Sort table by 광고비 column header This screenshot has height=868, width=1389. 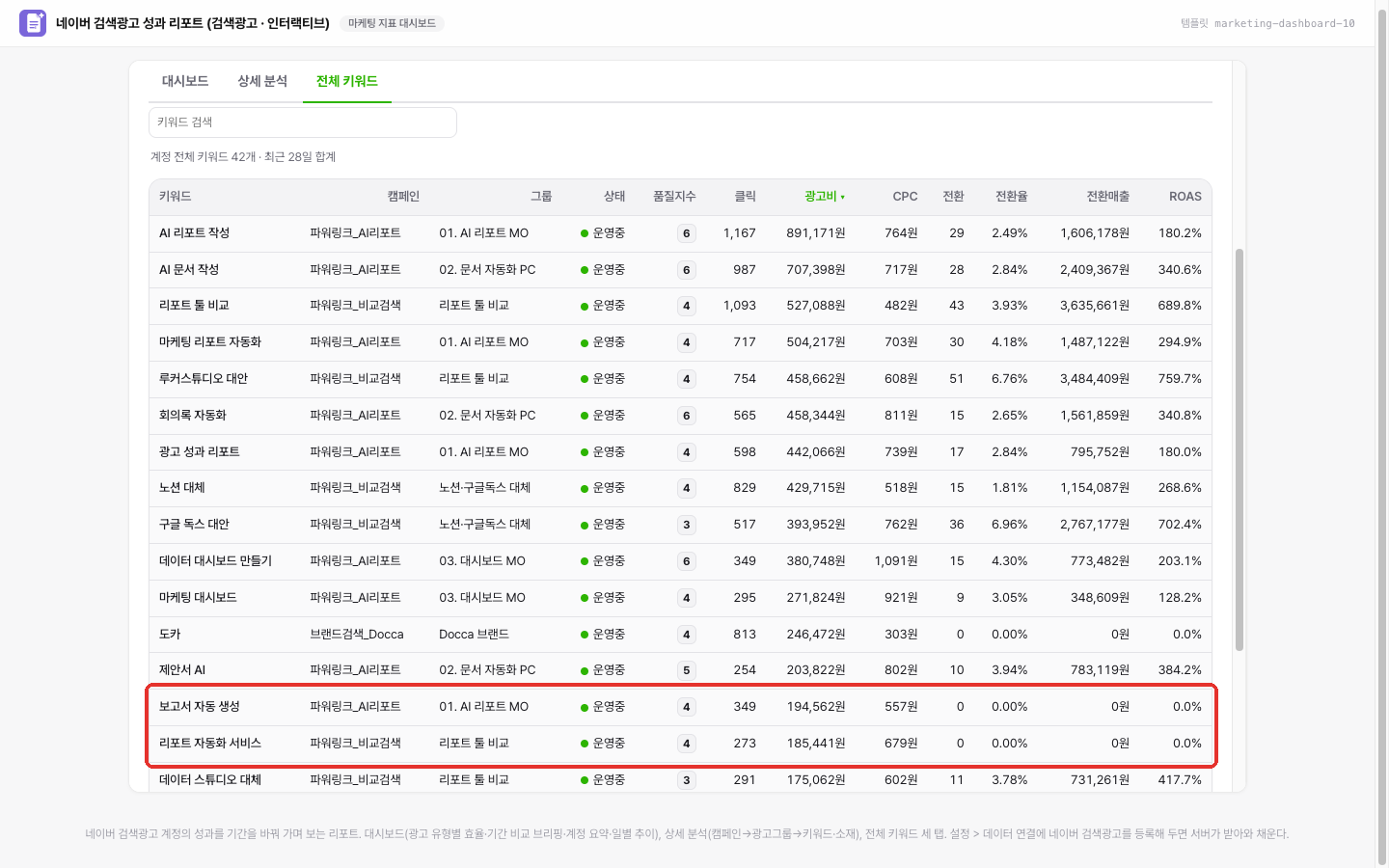click(825, 197)
